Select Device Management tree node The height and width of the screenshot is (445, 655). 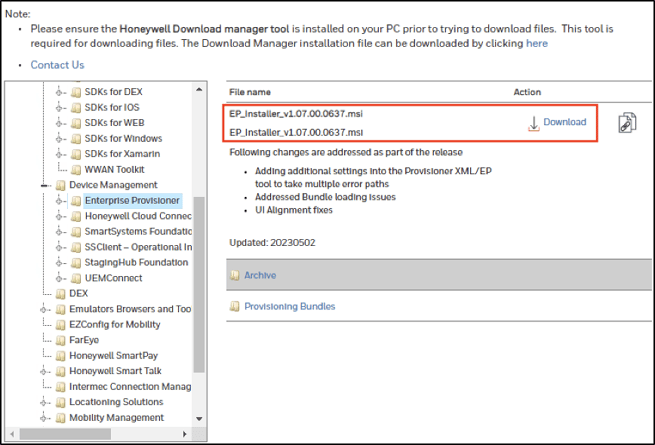(113, 185)
